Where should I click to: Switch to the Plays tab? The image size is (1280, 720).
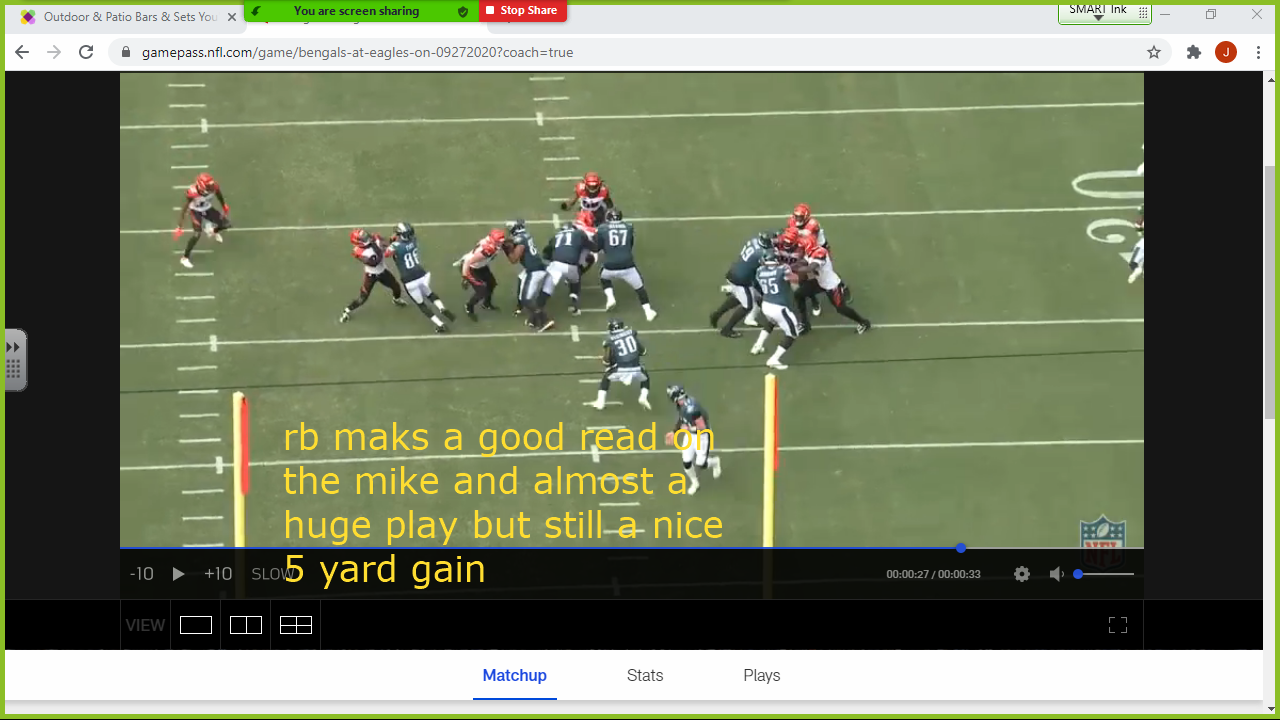click(761, 675)
